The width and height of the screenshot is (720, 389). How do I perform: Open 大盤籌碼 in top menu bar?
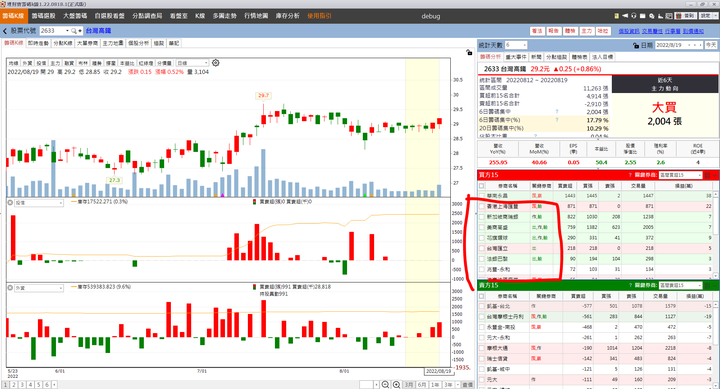click(75, 16)
